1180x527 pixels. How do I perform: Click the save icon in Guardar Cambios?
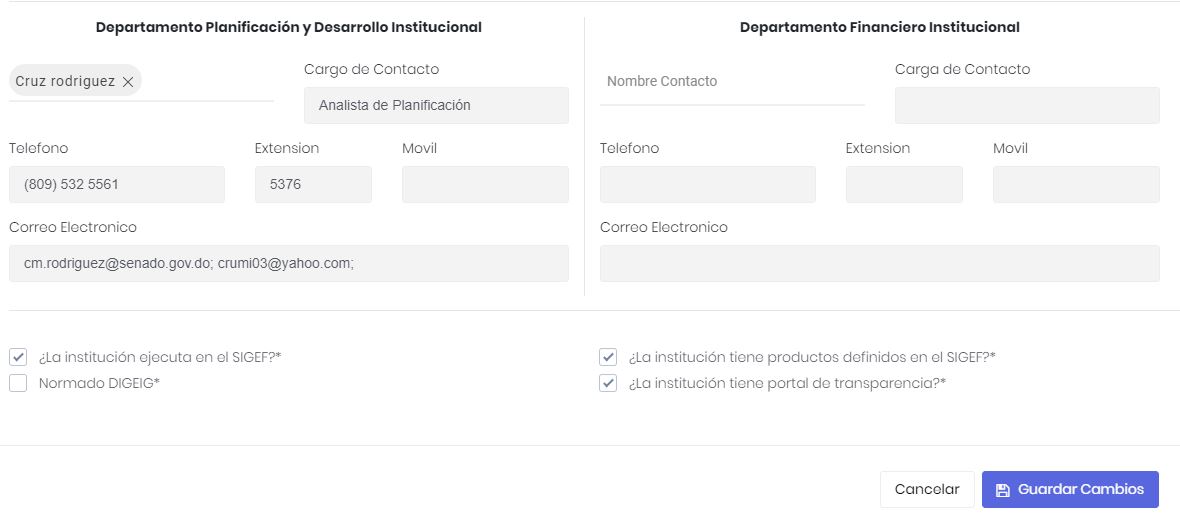click(1002, 490)
